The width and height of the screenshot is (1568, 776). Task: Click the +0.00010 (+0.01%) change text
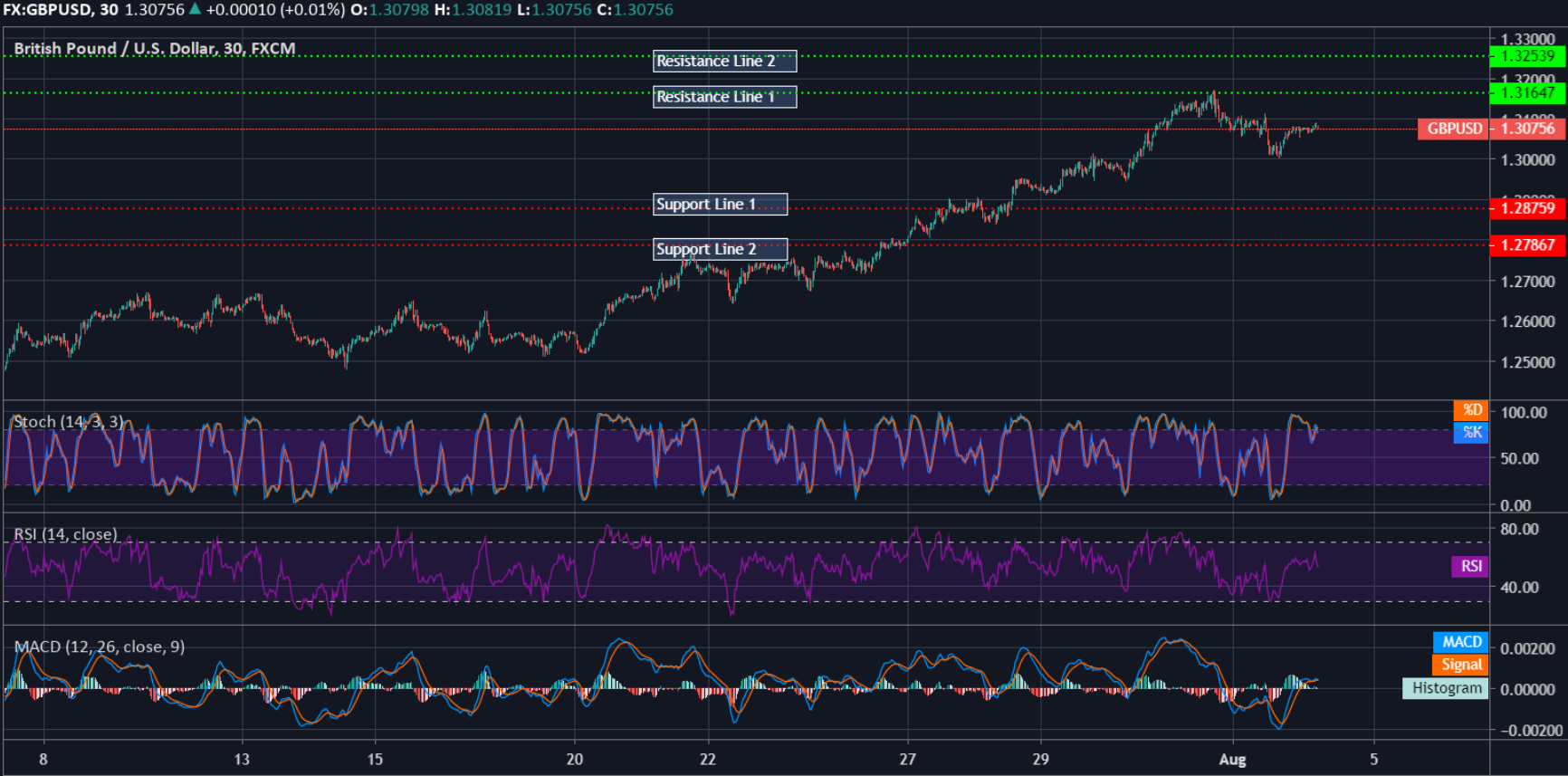point(275,10)
